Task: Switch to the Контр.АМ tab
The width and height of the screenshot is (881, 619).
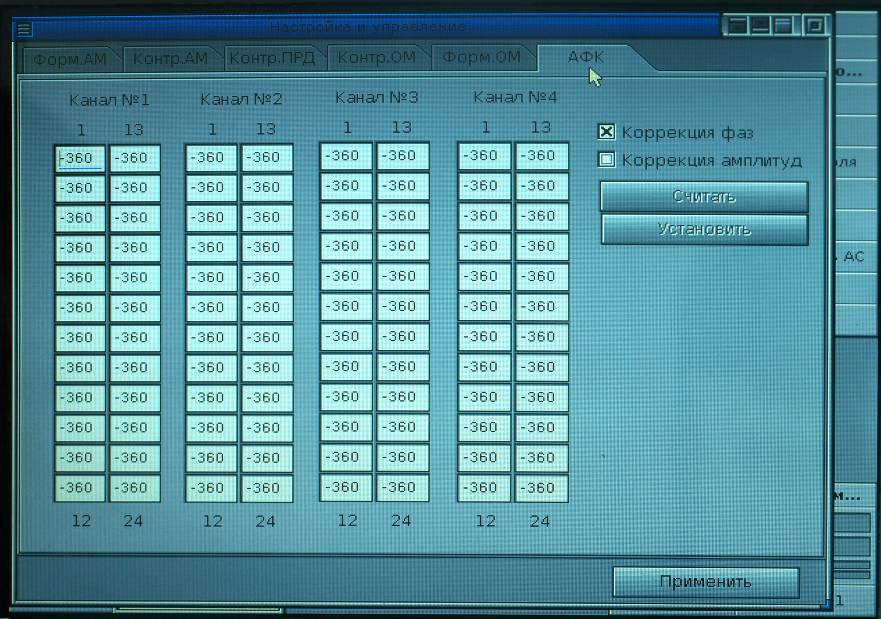Action: [x=170, y=58]
